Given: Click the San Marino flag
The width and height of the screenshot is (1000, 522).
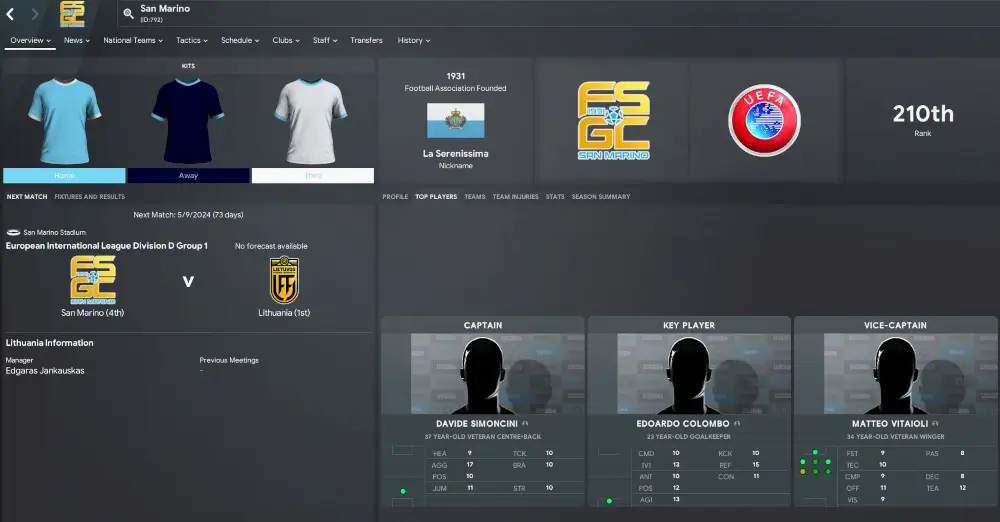Looking at the screenshot, I should pyautogui.click(x=455, y=120).
